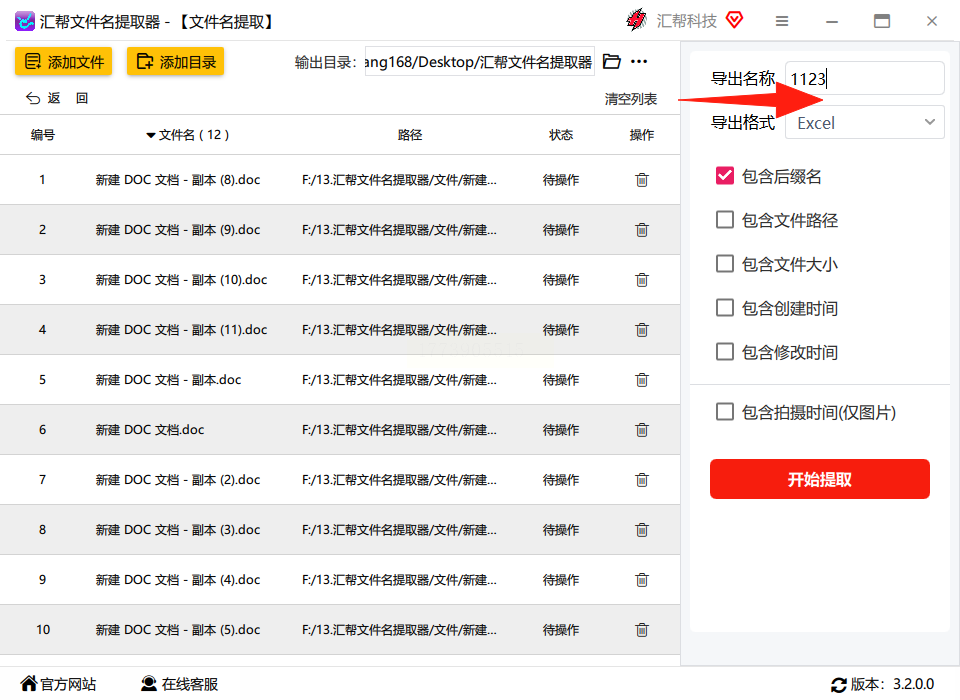Tick the 包含创建时间 checkbox
960x700 pixels.
coord(725,308)
